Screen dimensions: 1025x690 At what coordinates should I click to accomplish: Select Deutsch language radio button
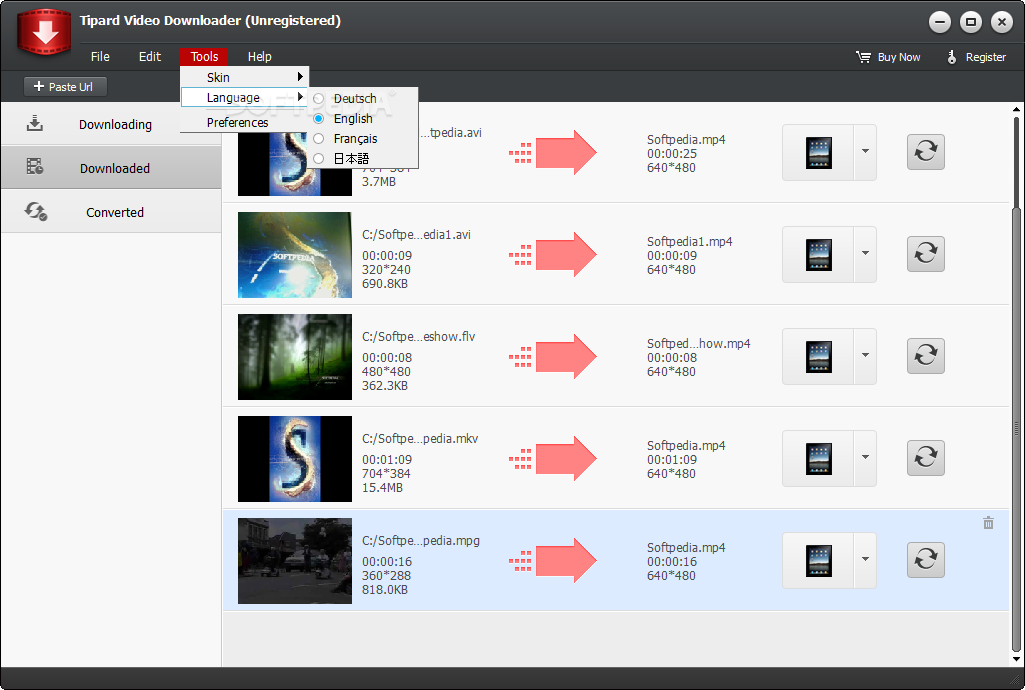point(318,99)
